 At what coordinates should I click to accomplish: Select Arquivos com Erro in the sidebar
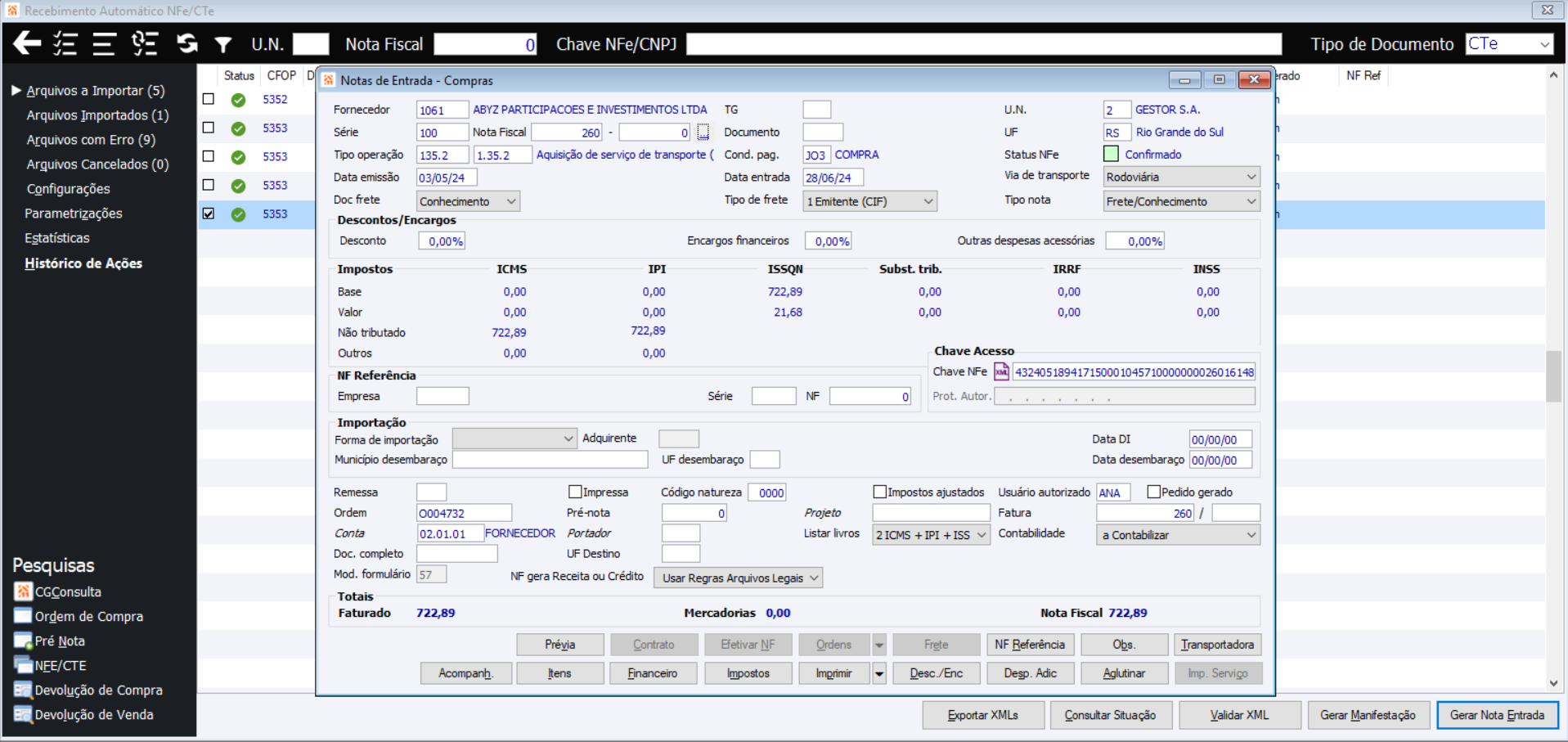(91, 140)
